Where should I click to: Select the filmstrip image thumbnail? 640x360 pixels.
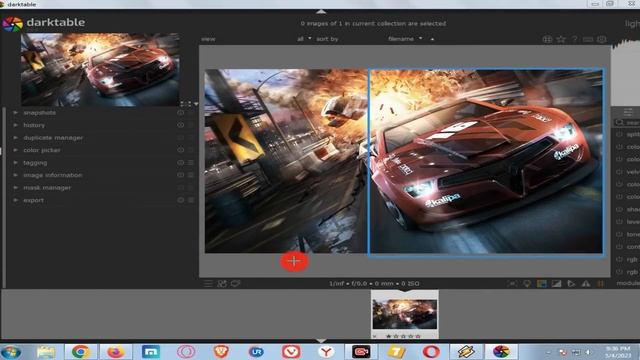[x=404, y=313]
